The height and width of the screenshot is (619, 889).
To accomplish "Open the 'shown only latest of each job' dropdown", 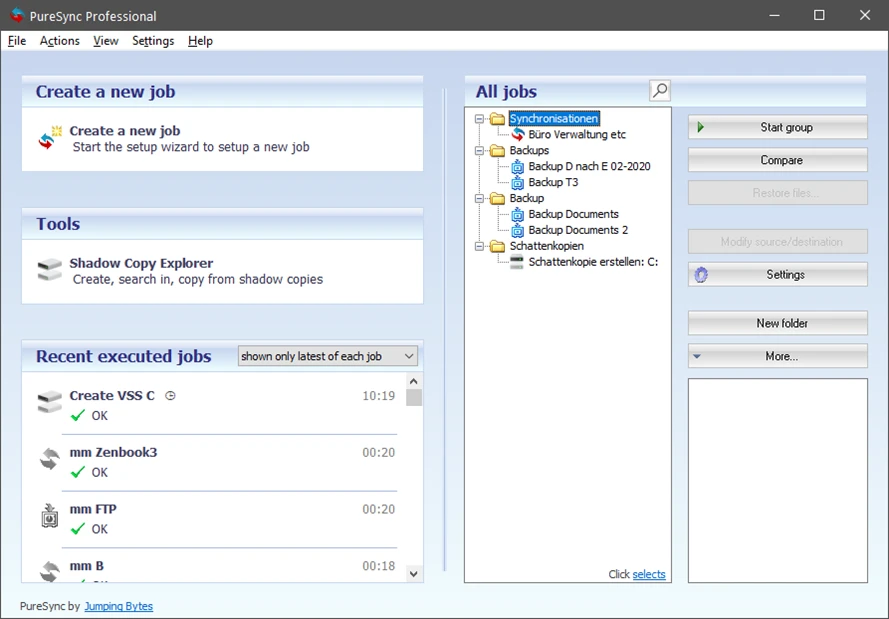I will tap(328, 356).
